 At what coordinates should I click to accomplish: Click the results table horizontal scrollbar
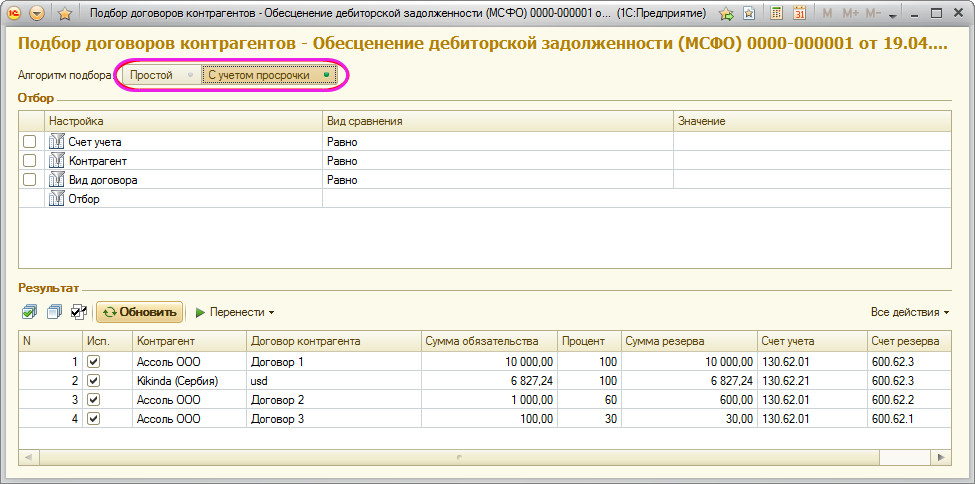480,457
